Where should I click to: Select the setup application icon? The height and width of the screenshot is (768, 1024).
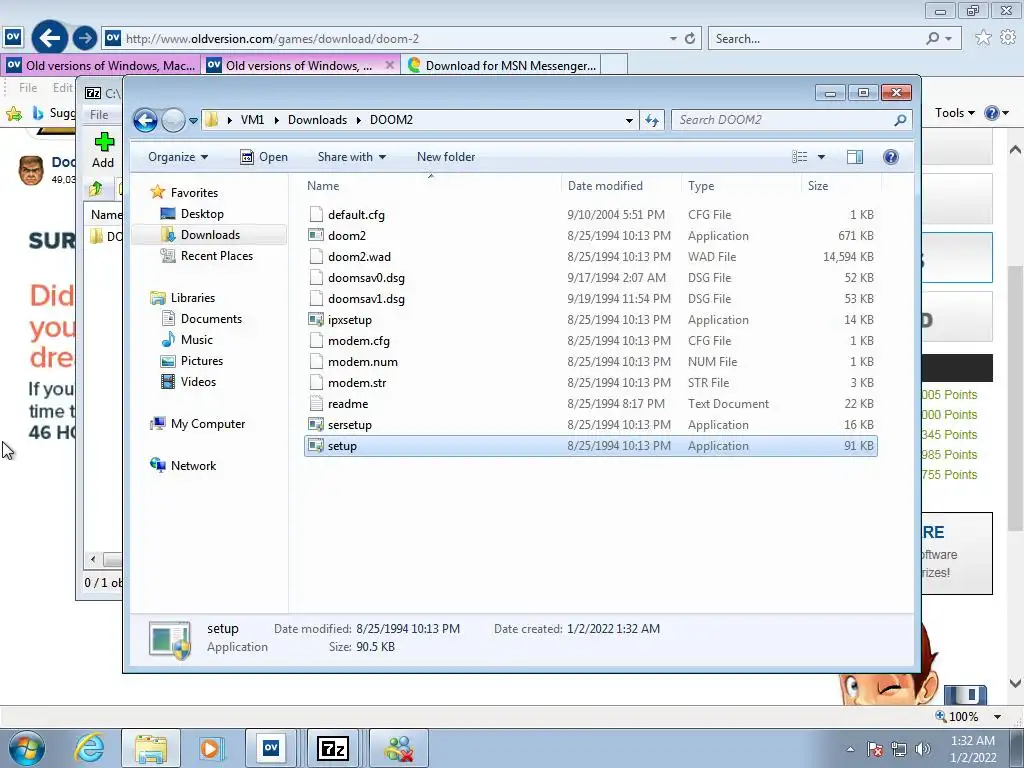(316, 445)
